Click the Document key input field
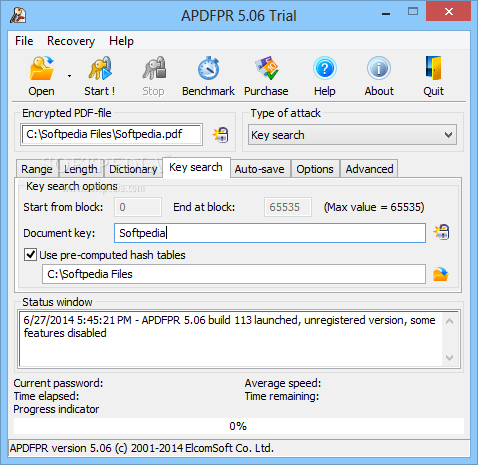The image size is (478, 465). pyautogui.click(x=270, y=233)
